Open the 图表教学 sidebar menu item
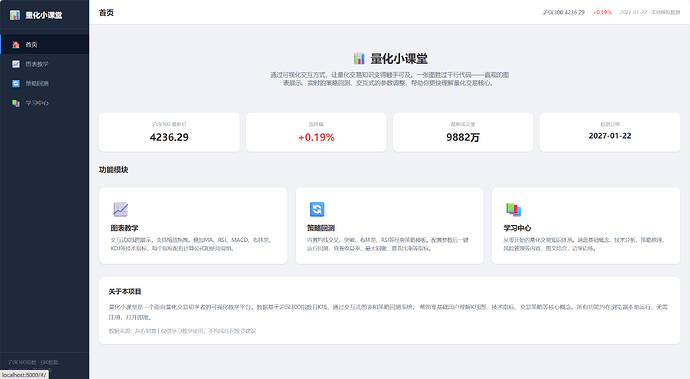690x379 pixels. [44, 64]
